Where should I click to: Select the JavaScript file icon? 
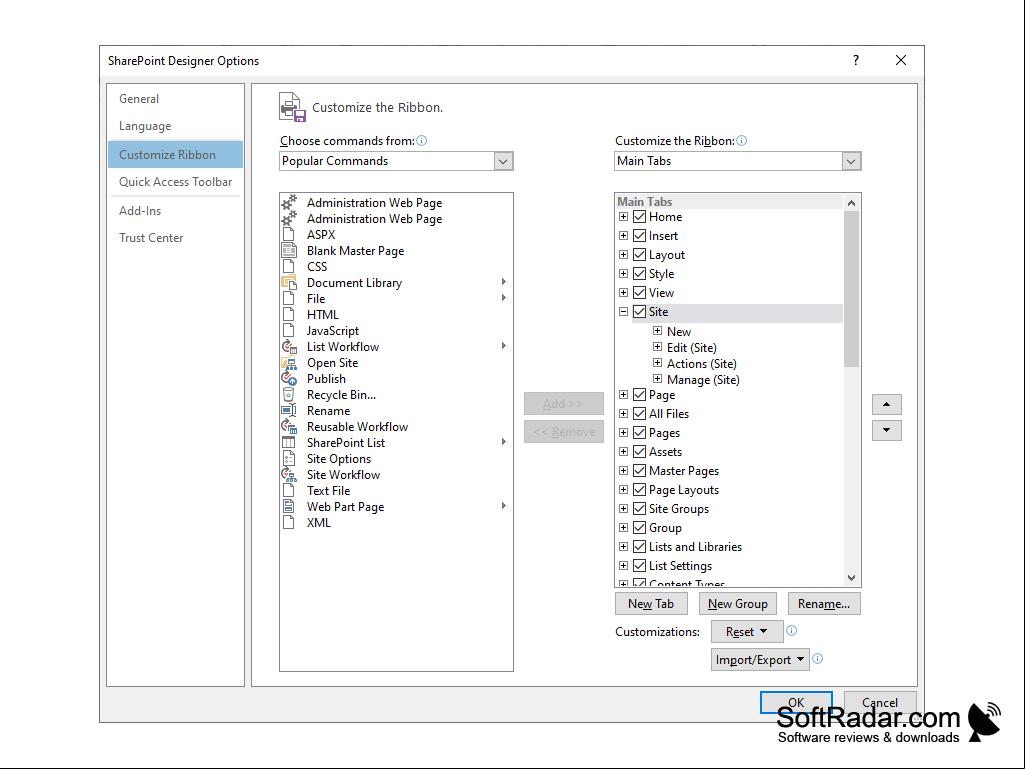(289, 331)
